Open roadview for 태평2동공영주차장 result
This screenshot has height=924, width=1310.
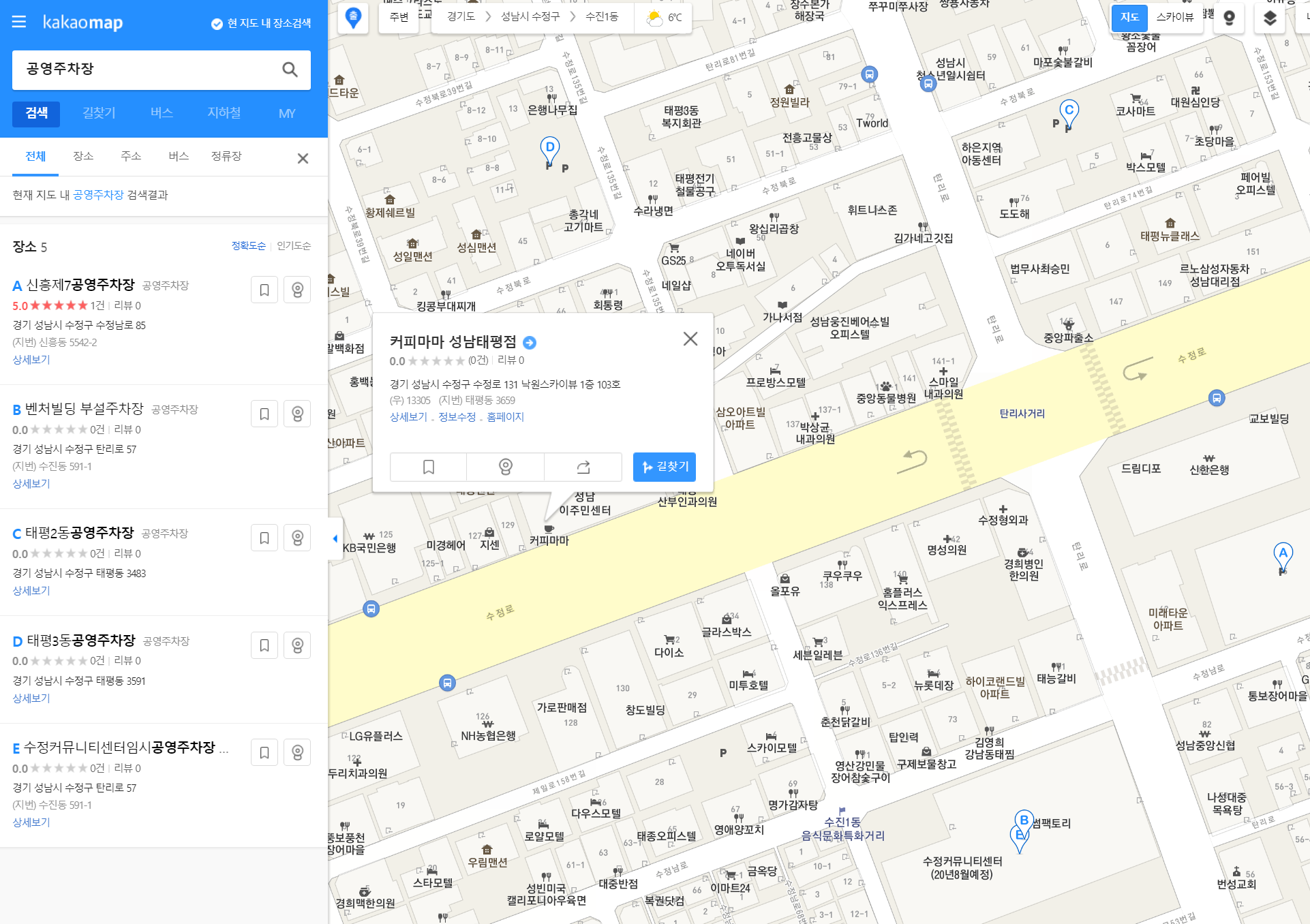297,538
